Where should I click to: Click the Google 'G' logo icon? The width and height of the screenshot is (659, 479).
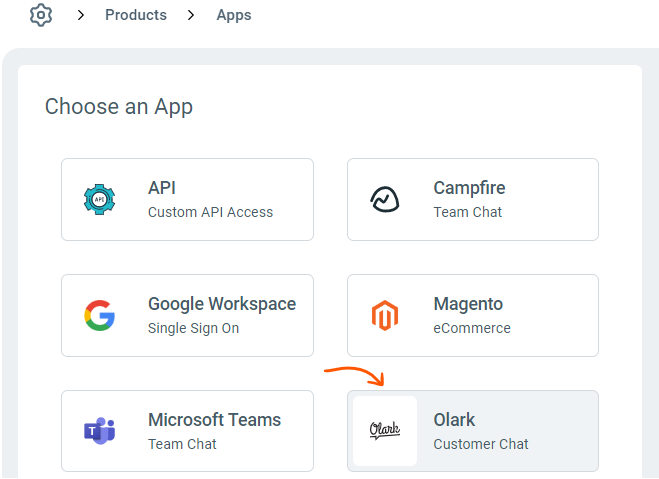[99, 316]
